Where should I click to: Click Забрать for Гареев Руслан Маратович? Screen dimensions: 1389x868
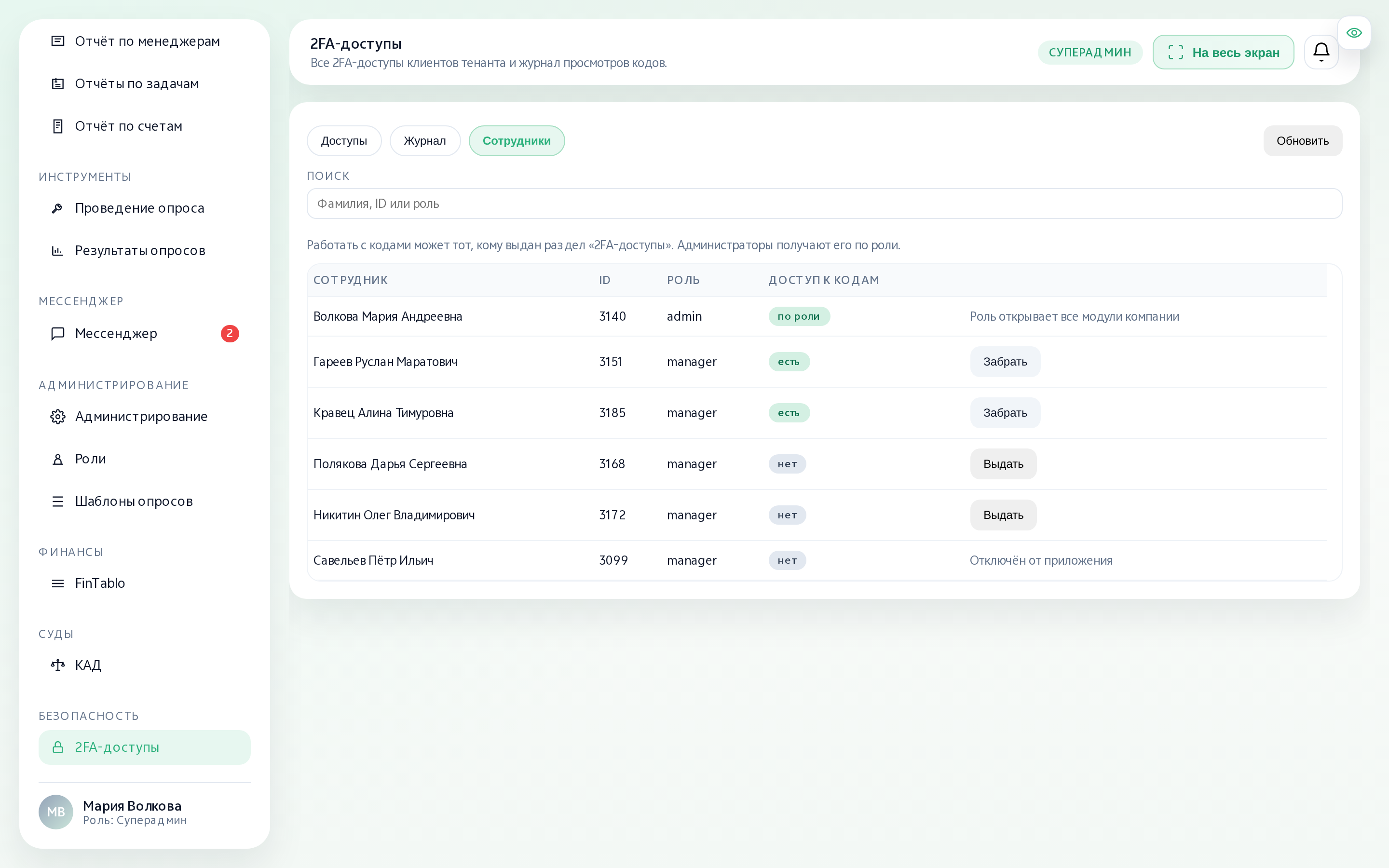tap(1005, 362)
